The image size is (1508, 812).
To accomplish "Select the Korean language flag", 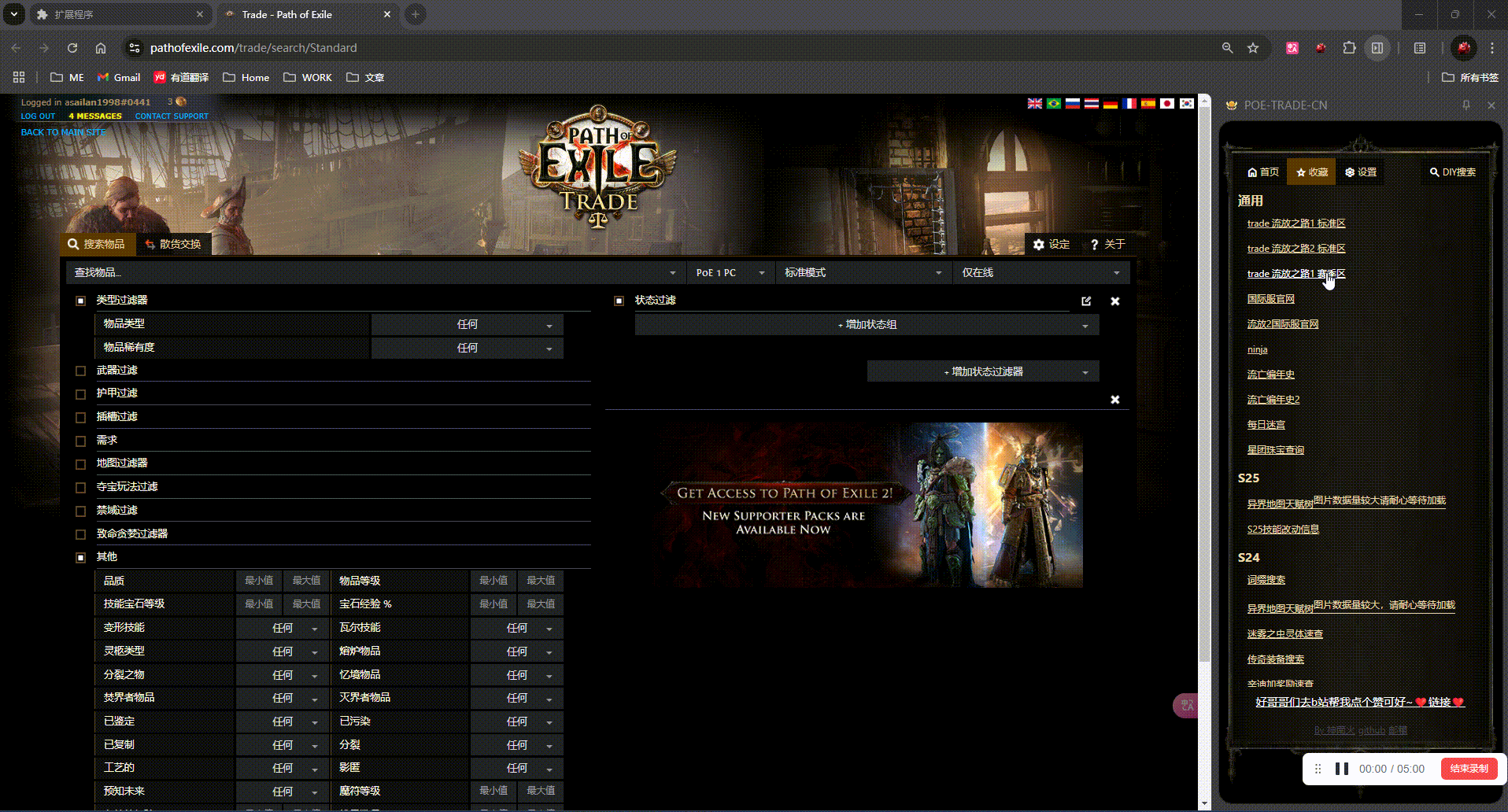I will [1186, 104].
